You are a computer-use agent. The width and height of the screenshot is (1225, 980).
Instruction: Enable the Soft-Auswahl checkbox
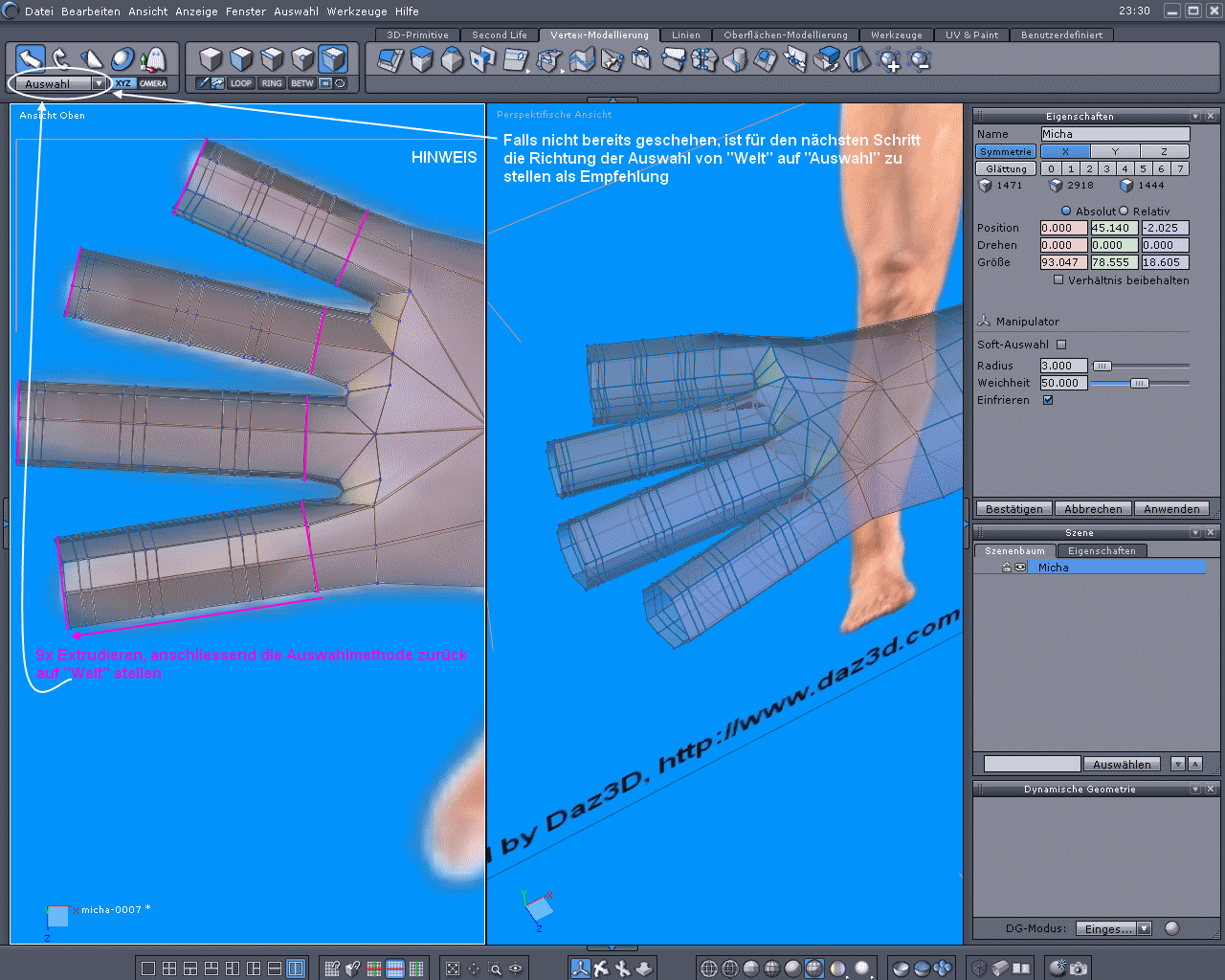click(1061, 345)
